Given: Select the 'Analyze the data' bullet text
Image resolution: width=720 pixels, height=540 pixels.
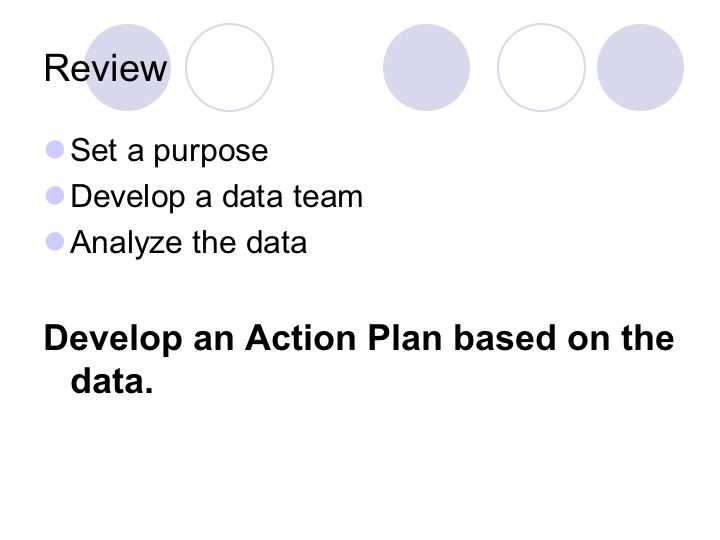Looking at the screenshot, I should pyautogui.click(x=188, y=243).
